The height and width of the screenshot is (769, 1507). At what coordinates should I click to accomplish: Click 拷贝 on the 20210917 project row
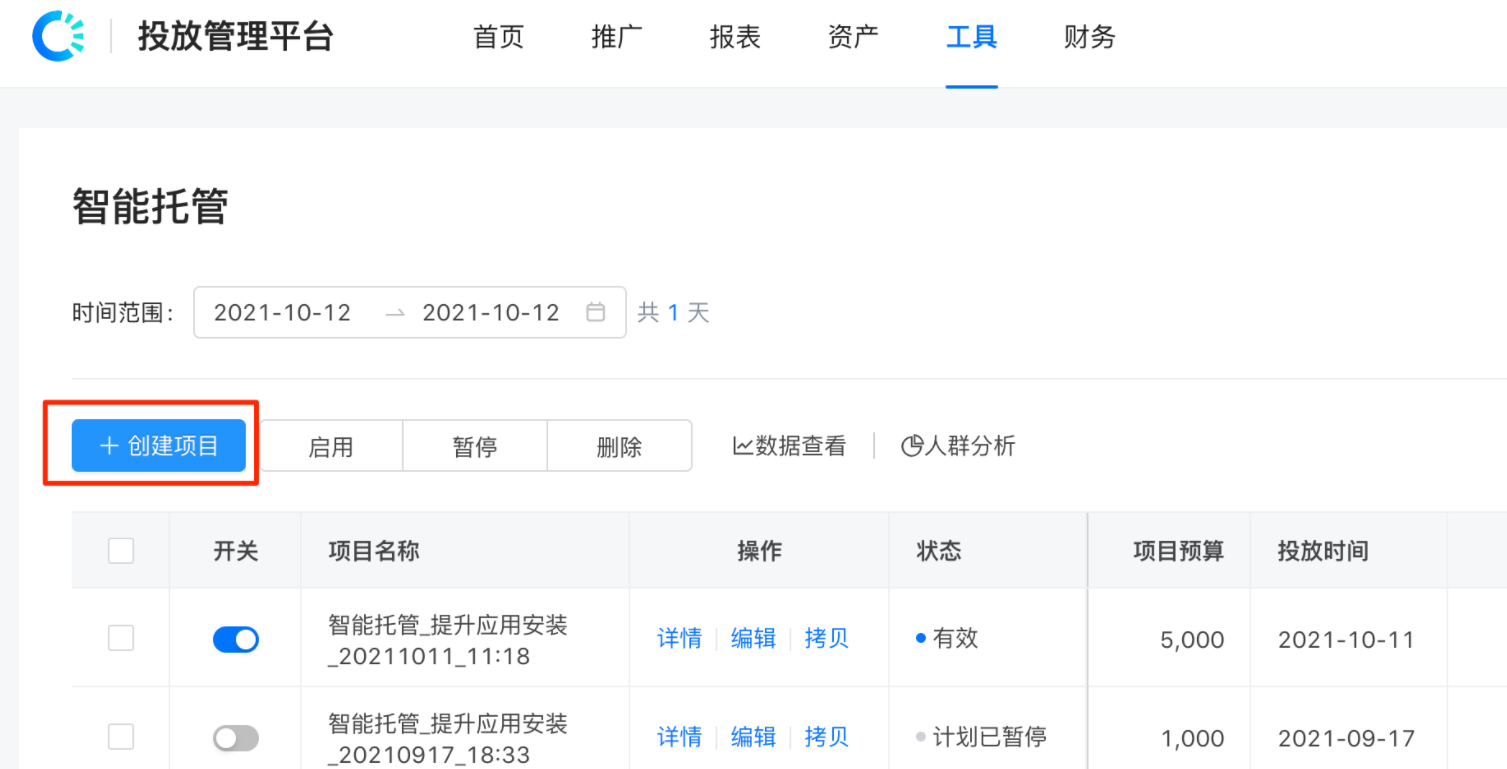[827, 737]
